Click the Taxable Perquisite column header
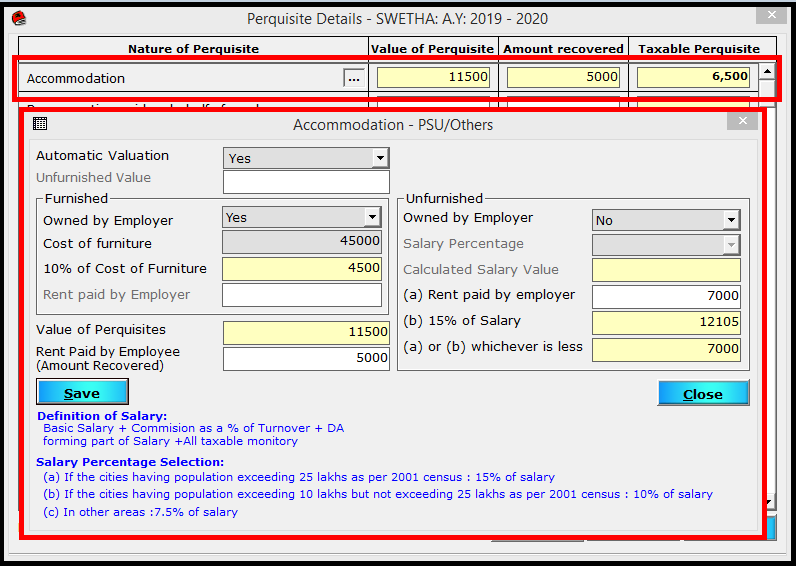Image resolution: width=796 pixels, height=566 pixels. tap(699, 49)
